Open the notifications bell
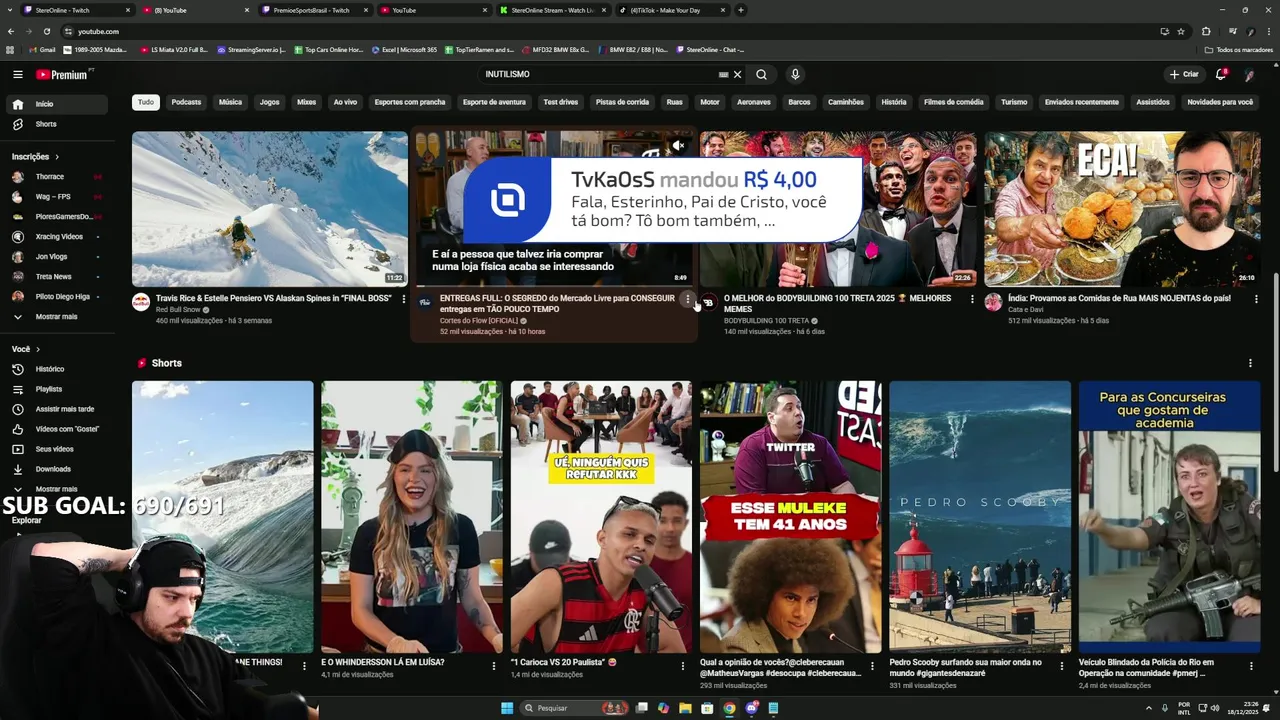This screenshot has width=1280, height=720. [1221, 74]
